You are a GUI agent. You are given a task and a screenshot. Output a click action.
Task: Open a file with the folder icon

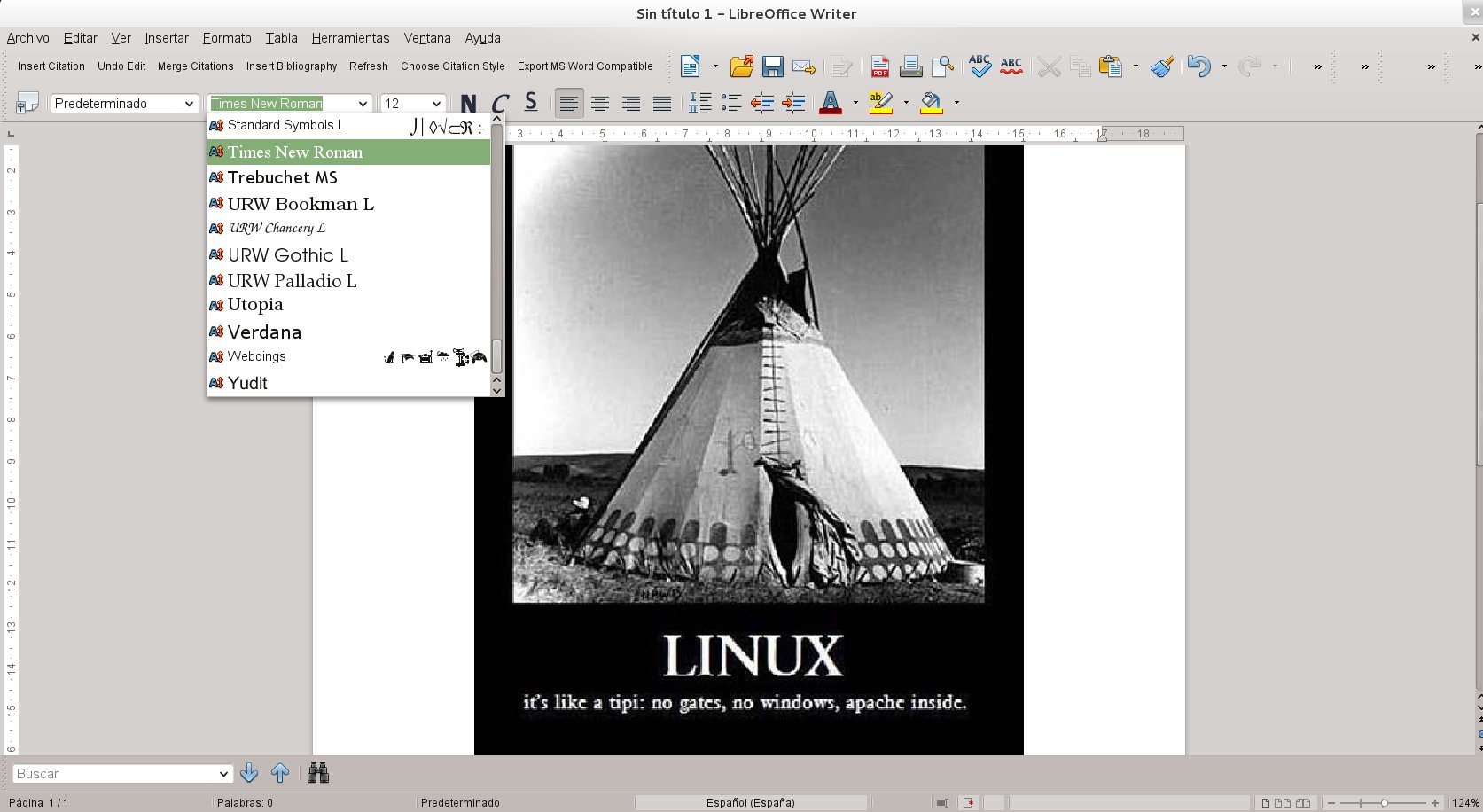point(742,66)
